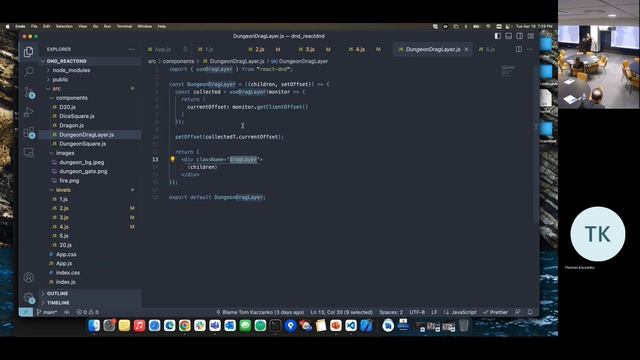Collapse the components folder
Image resolution: width=640 pixels, height=360 pixels.
click(x=91, y=98)
